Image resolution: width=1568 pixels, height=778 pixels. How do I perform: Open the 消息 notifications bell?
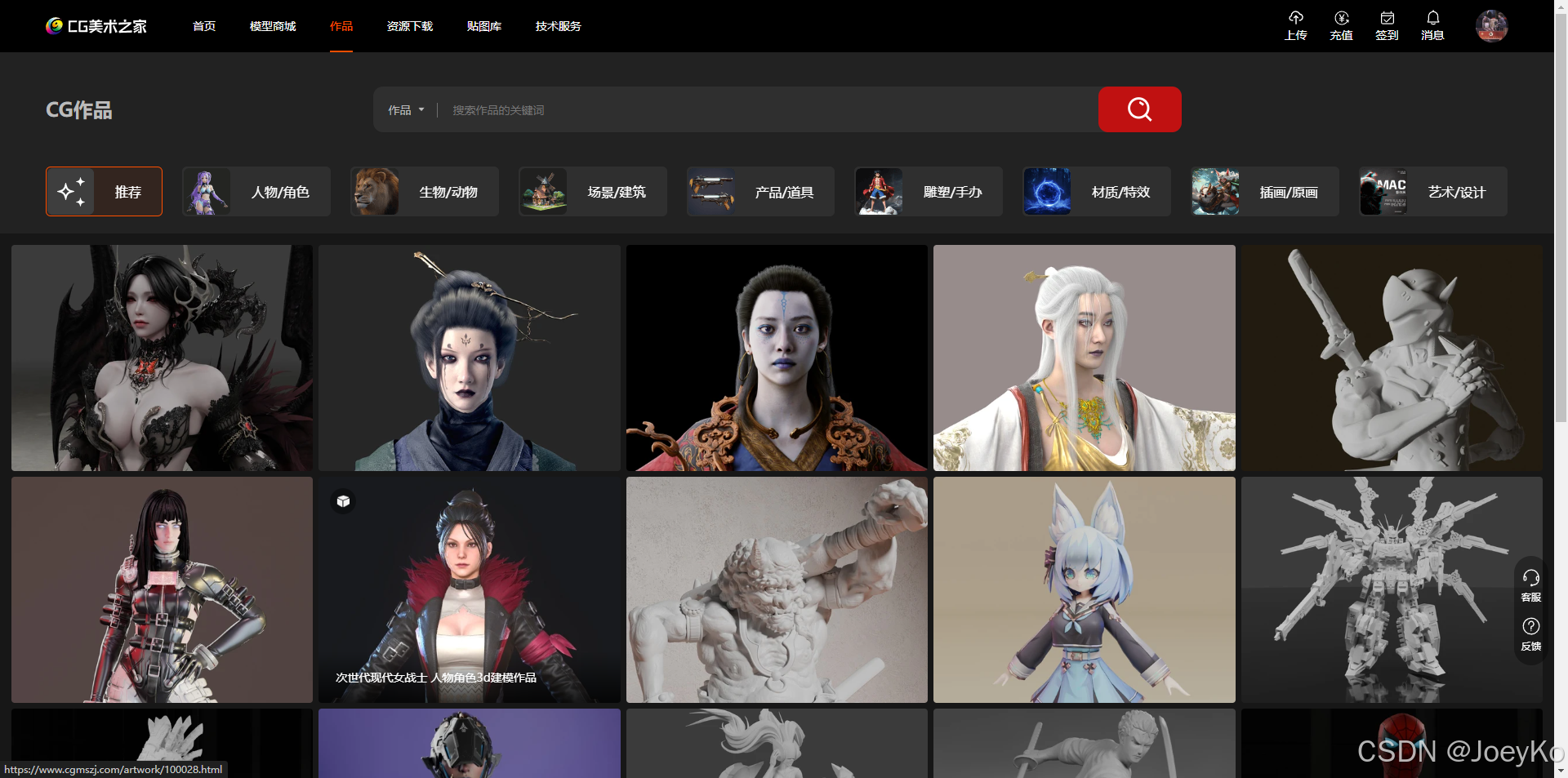point(1432,26)
